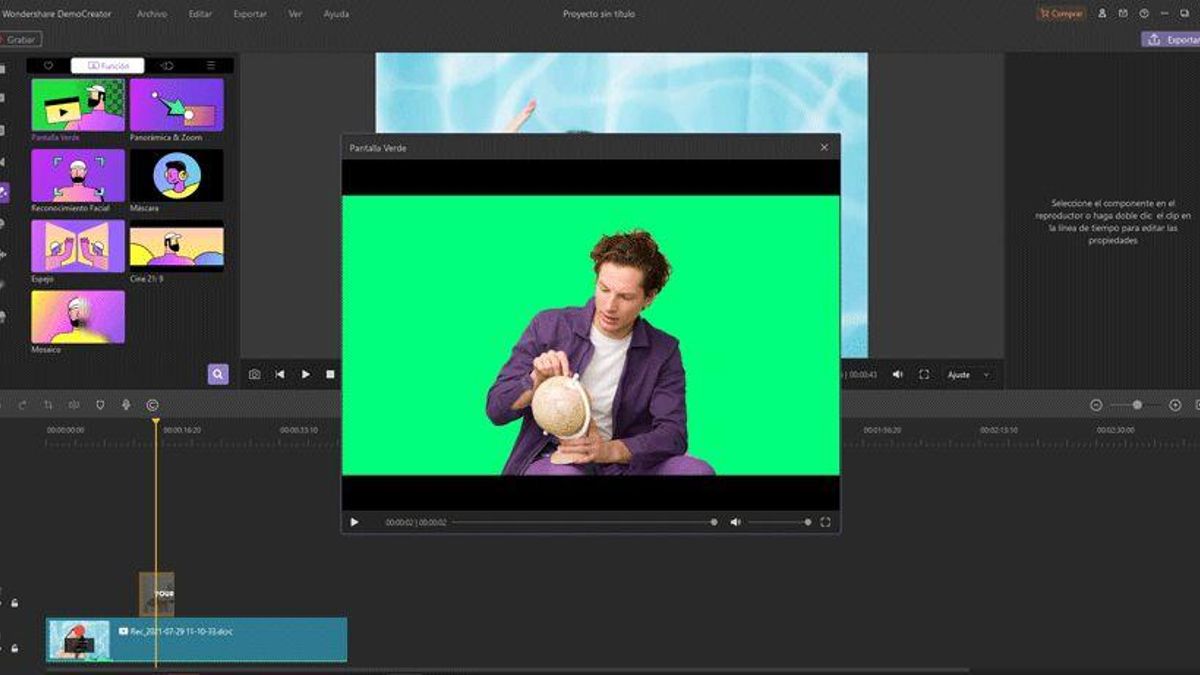The height and width of the screenshot is (675, 1200).
Task: Toggle fullscreen in the Pantalla Verde popup
Action: tap(826, 522)
